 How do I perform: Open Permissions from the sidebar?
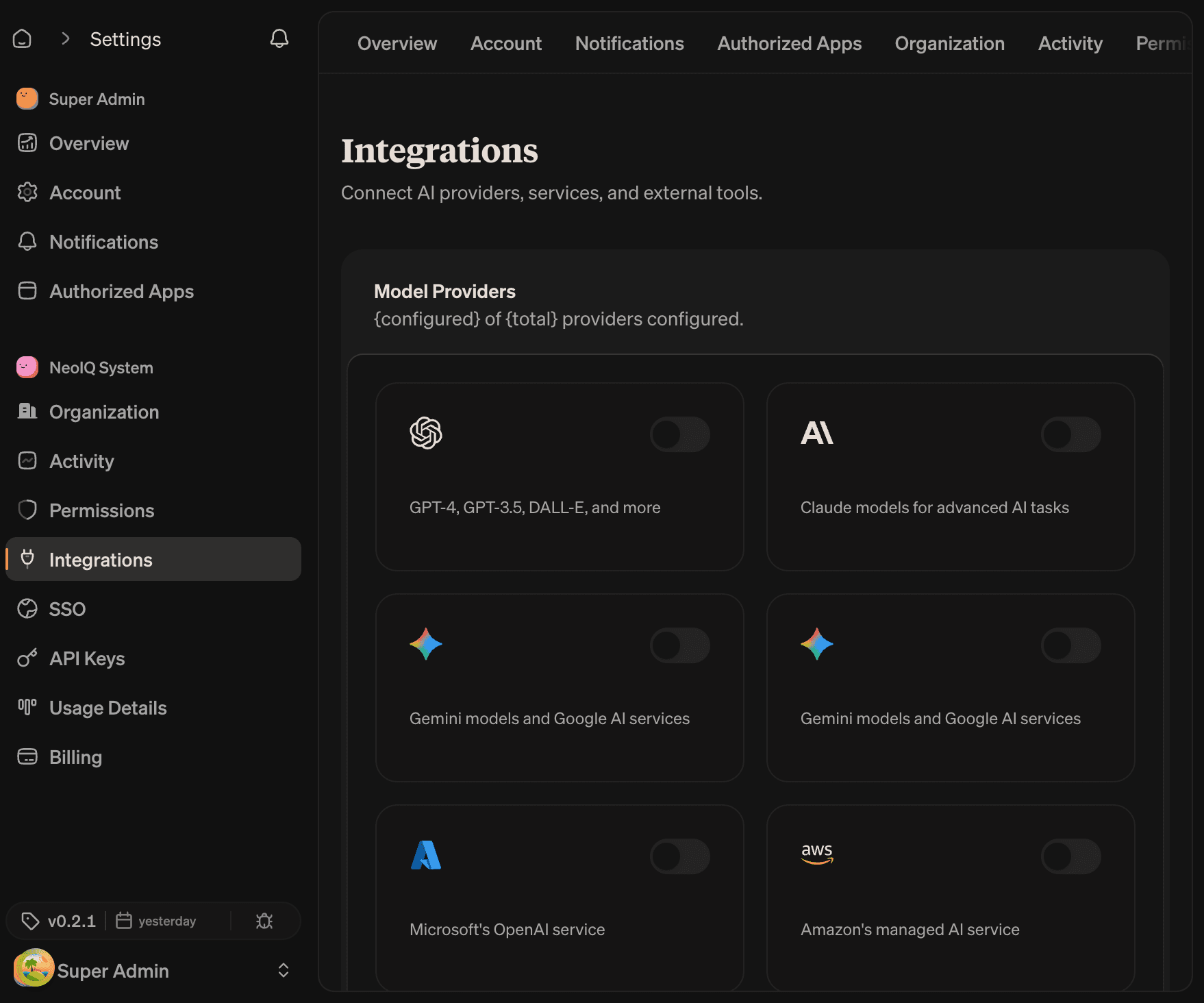point(153,510)
